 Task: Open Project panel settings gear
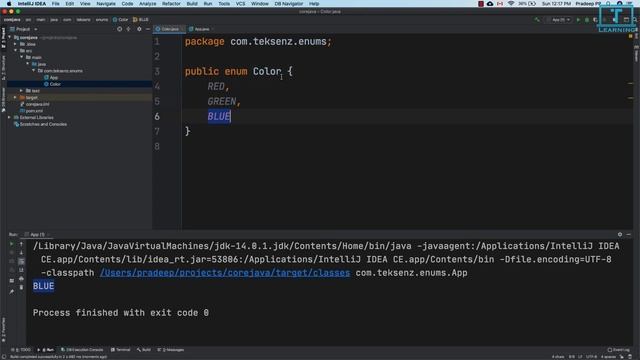coord(139,29)
